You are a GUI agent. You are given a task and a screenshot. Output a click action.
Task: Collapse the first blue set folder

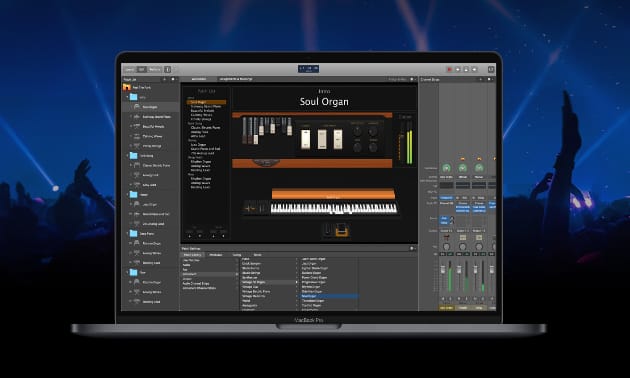coord(128,97)
